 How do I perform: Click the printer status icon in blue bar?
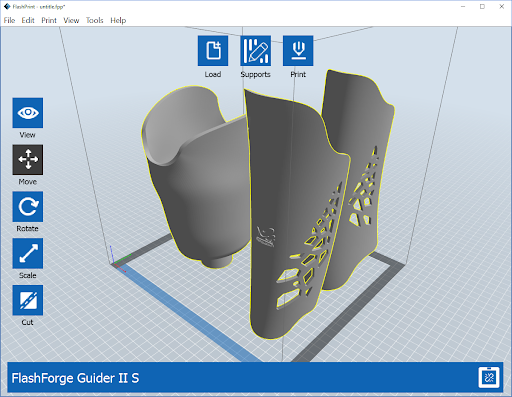pos(489,377)
